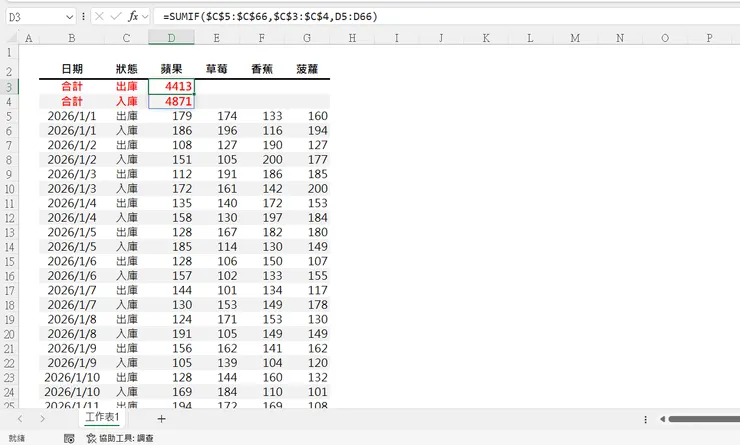Click cell D3 with value 4413
This screenshot has width=740, height=445.
pos(171,86)
